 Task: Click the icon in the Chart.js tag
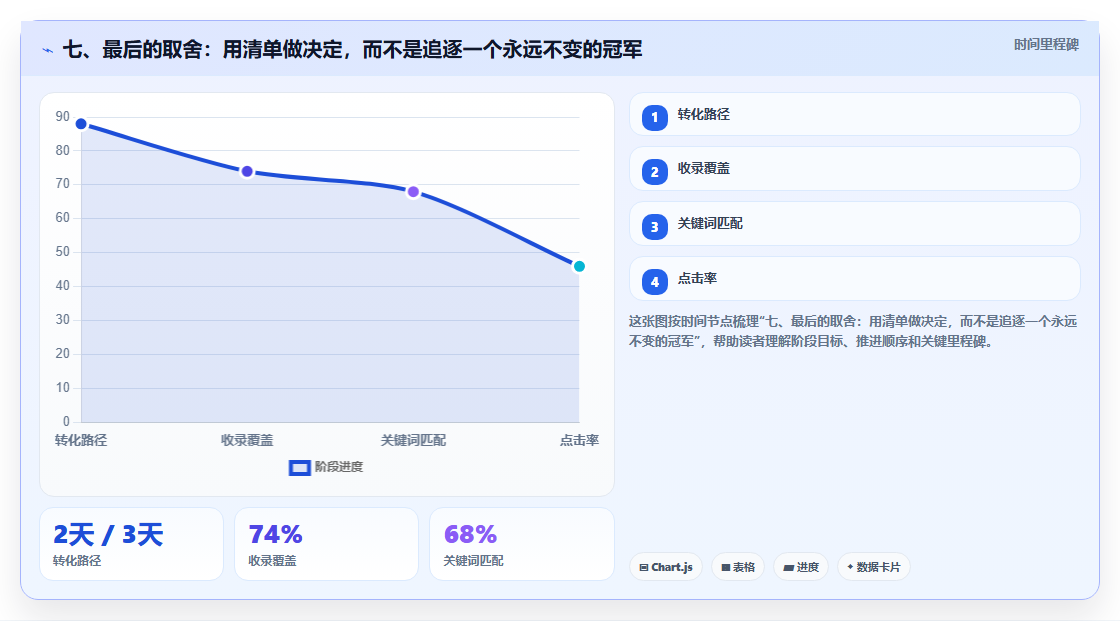pos(644,567)
